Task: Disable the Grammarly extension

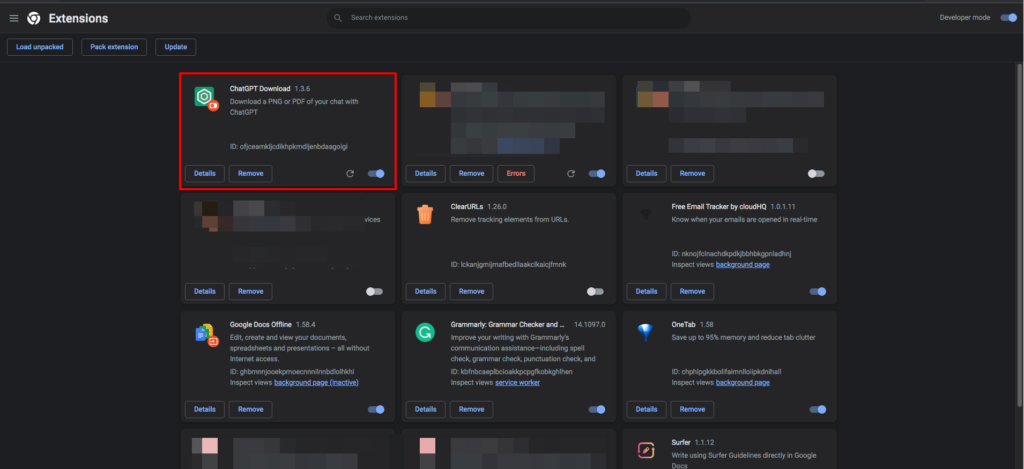Action: tap(597, 410)
